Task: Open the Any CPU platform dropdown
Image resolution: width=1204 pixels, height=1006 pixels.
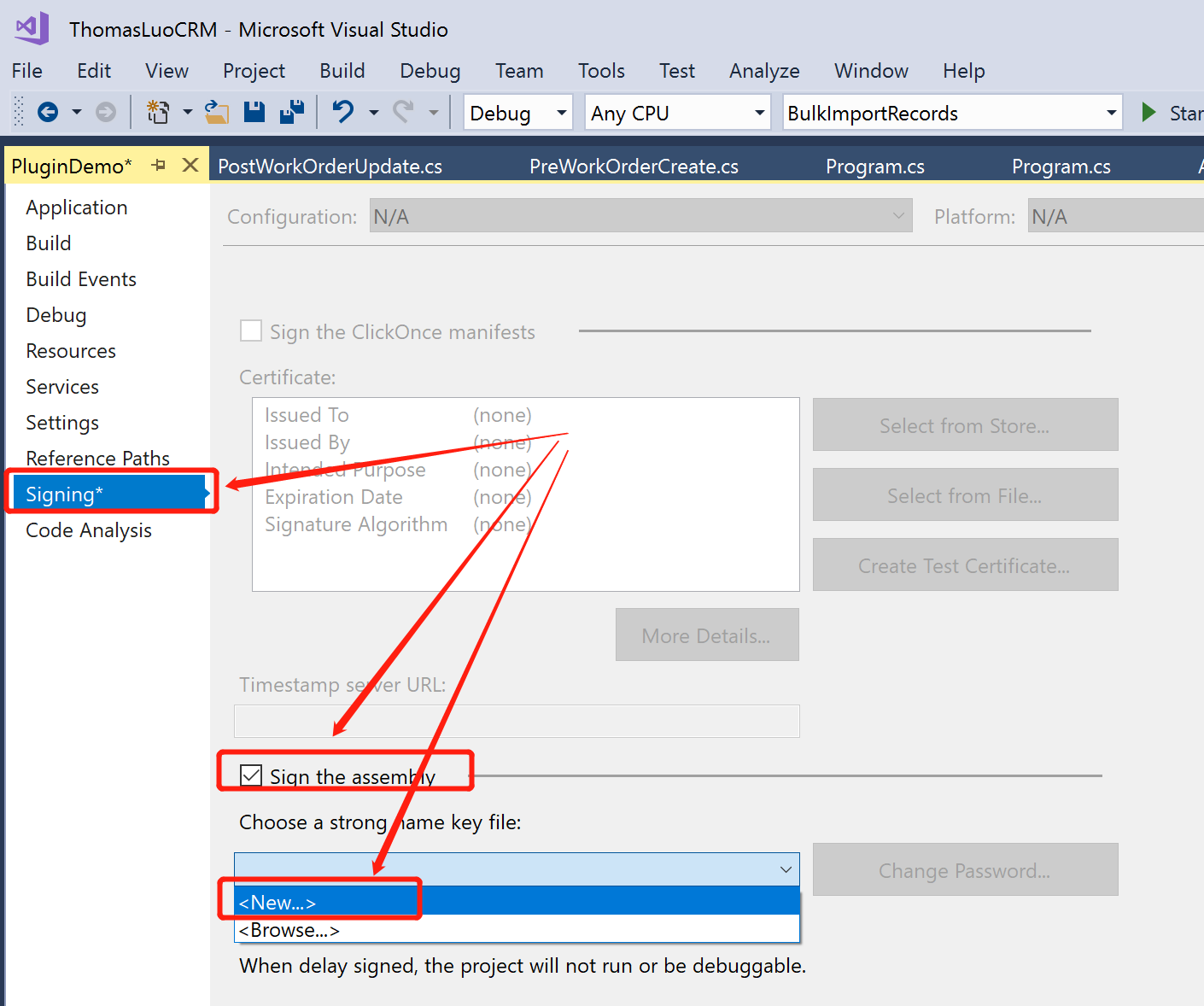Action: 678,113
